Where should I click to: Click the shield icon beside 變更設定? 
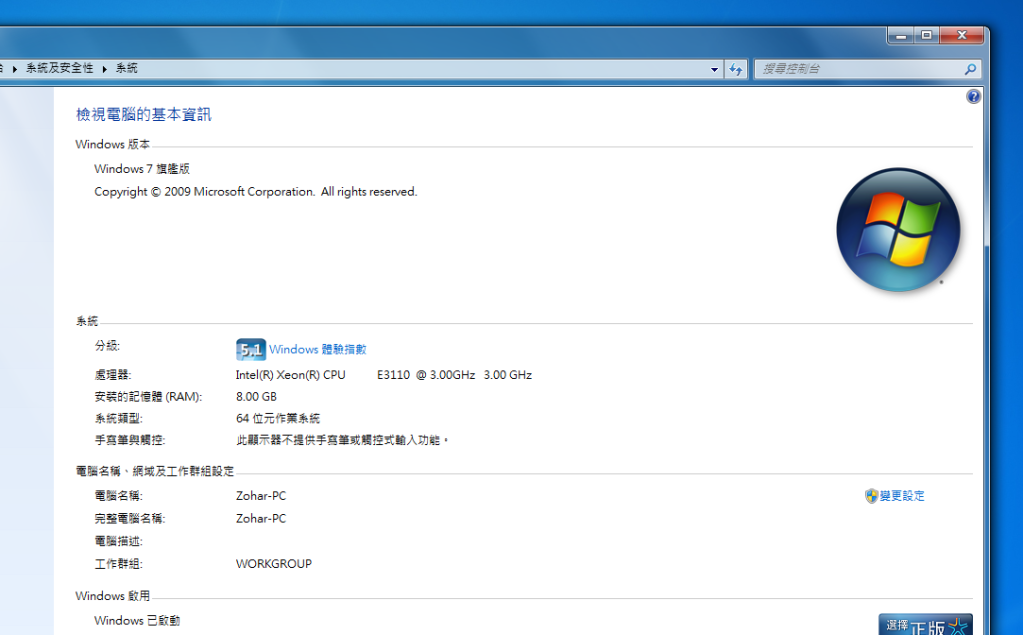point(871,496)
